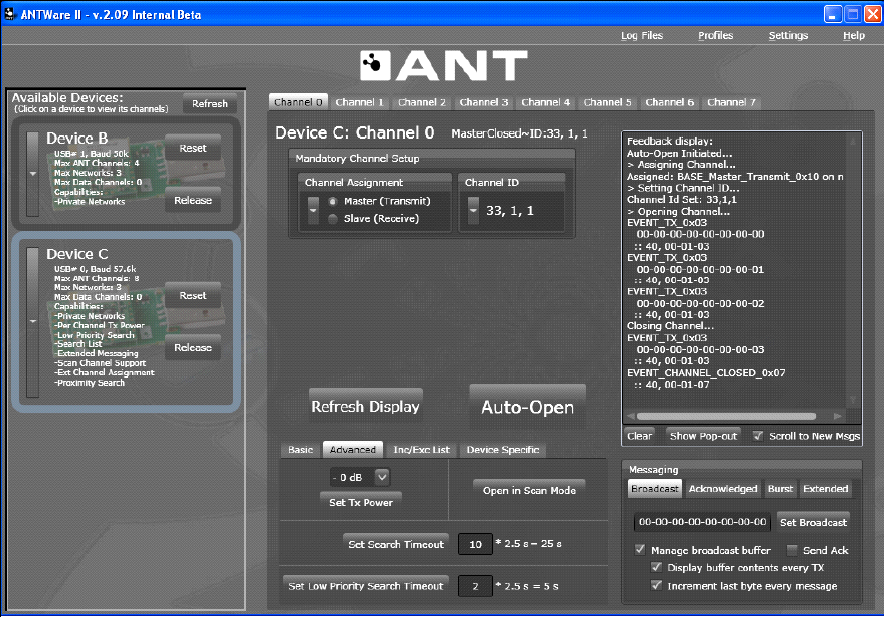Maximize the ANTWare II window
884x617 pixels.
[x=853, y=14]
